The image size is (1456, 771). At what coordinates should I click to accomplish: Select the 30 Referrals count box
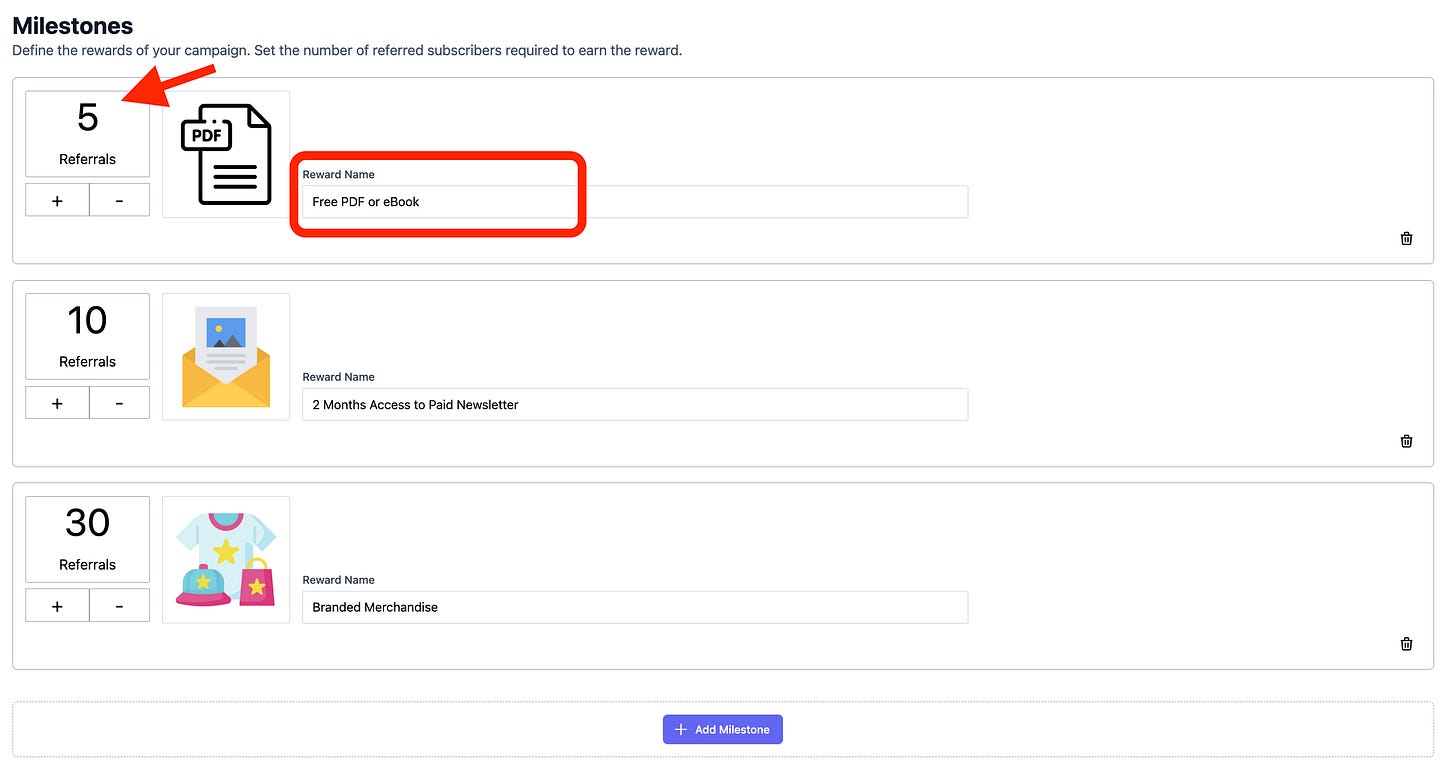click(x=87, y=539)
